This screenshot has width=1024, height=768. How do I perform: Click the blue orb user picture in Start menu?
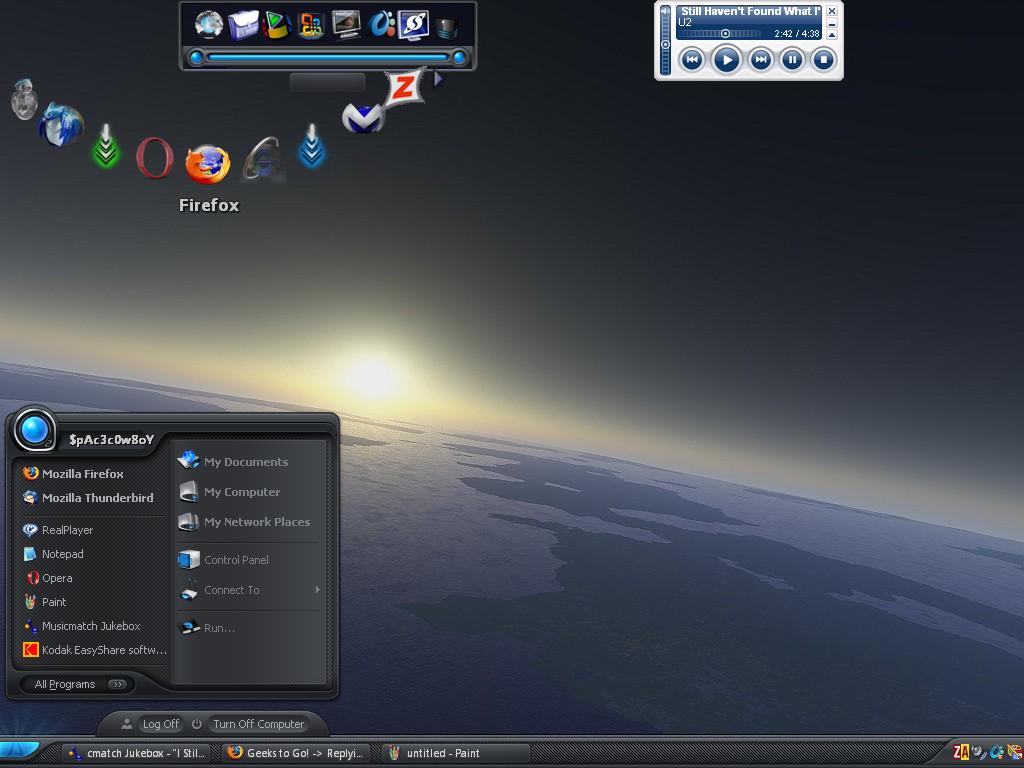[x=35, y=430]
